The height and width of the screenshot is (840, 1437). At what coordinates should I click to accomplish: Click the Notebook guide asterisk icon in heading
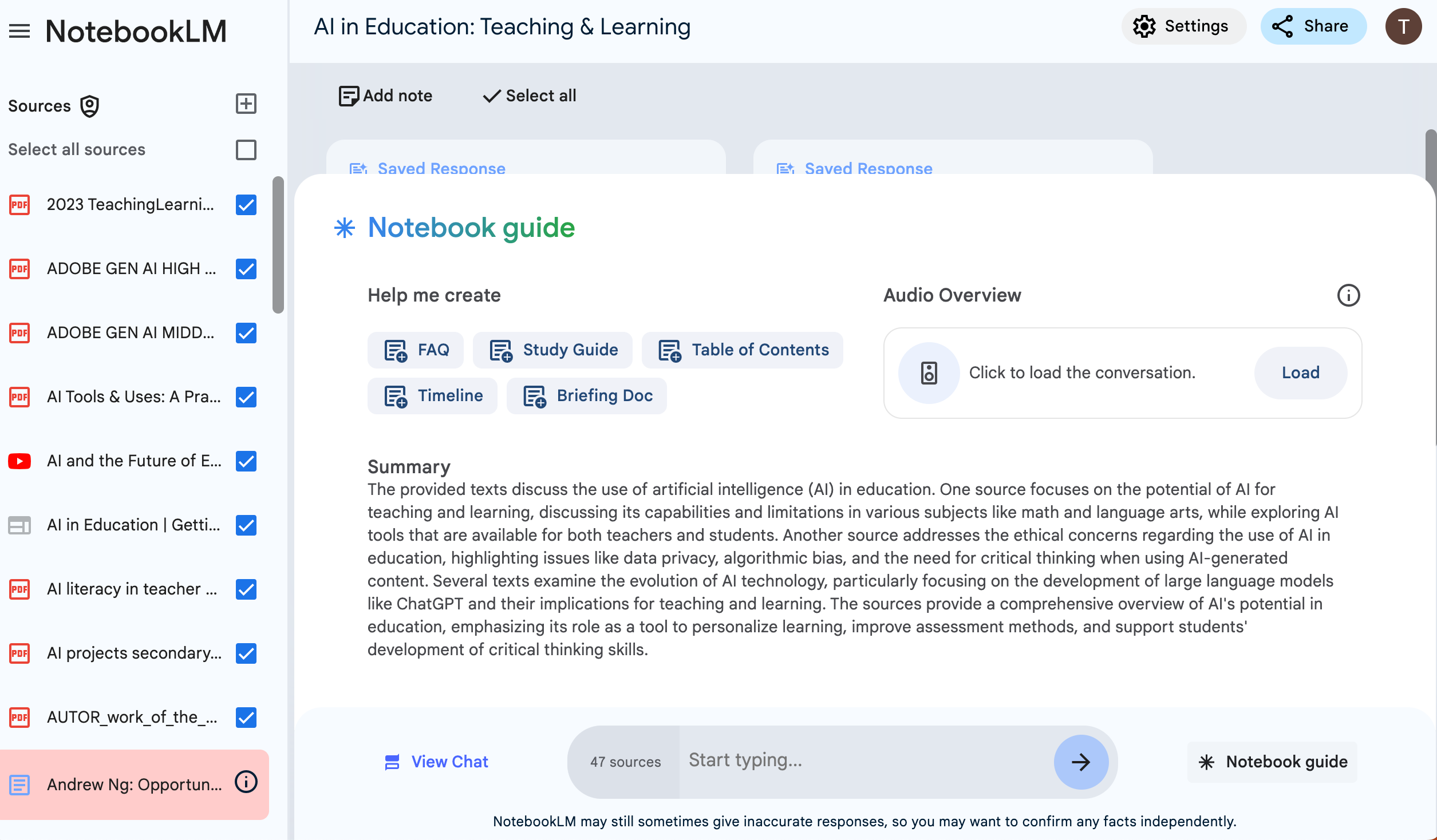click(x=345, y=228)
